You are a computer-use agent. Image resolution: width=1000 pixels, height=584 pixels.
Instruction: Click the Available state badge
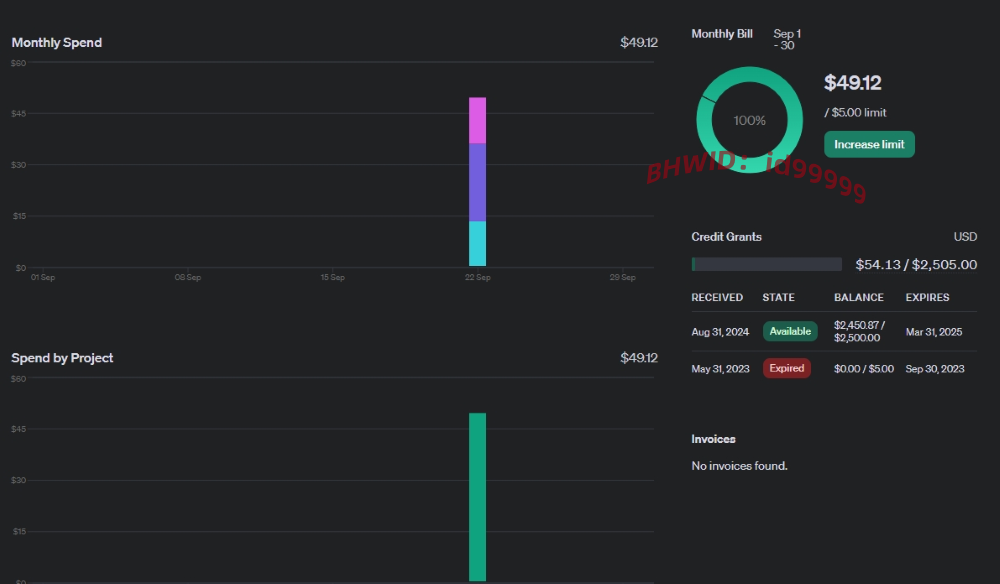(x=790, y=331)
